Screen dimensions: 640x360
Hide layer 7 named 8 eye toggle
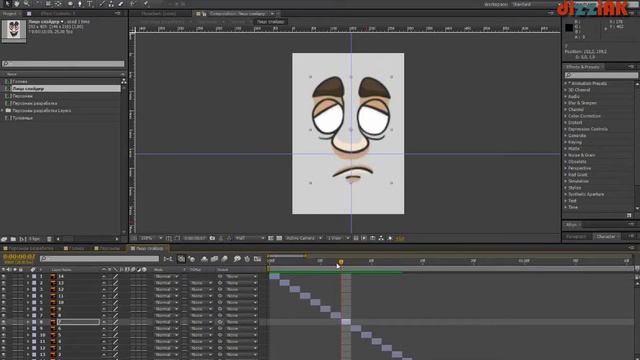(x=4, y=316)
